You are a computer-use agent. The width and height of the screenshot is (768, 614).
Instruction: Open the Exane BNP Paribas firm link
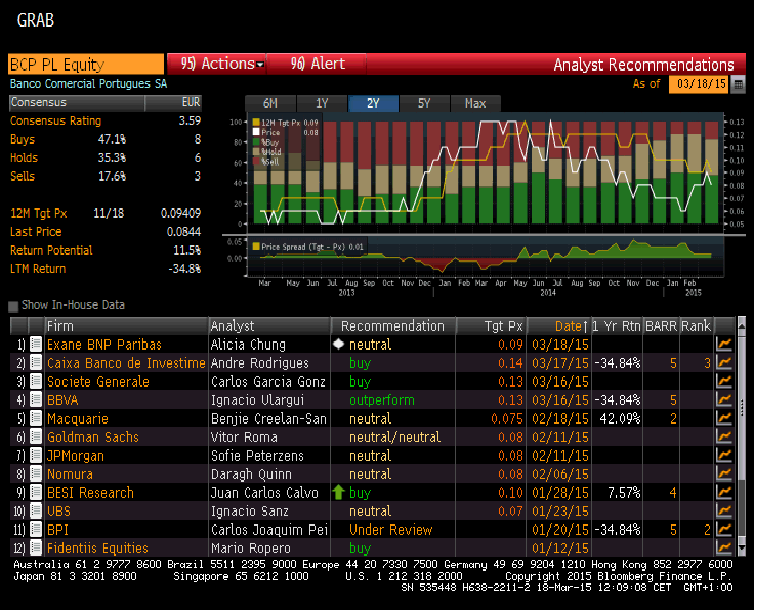point(104,345)
